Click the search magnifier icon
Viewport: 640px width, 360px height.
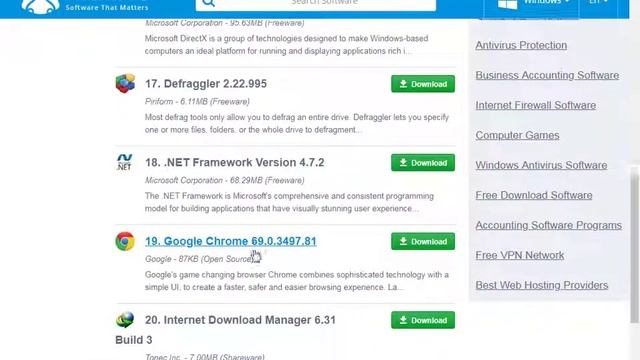[208, 3]
